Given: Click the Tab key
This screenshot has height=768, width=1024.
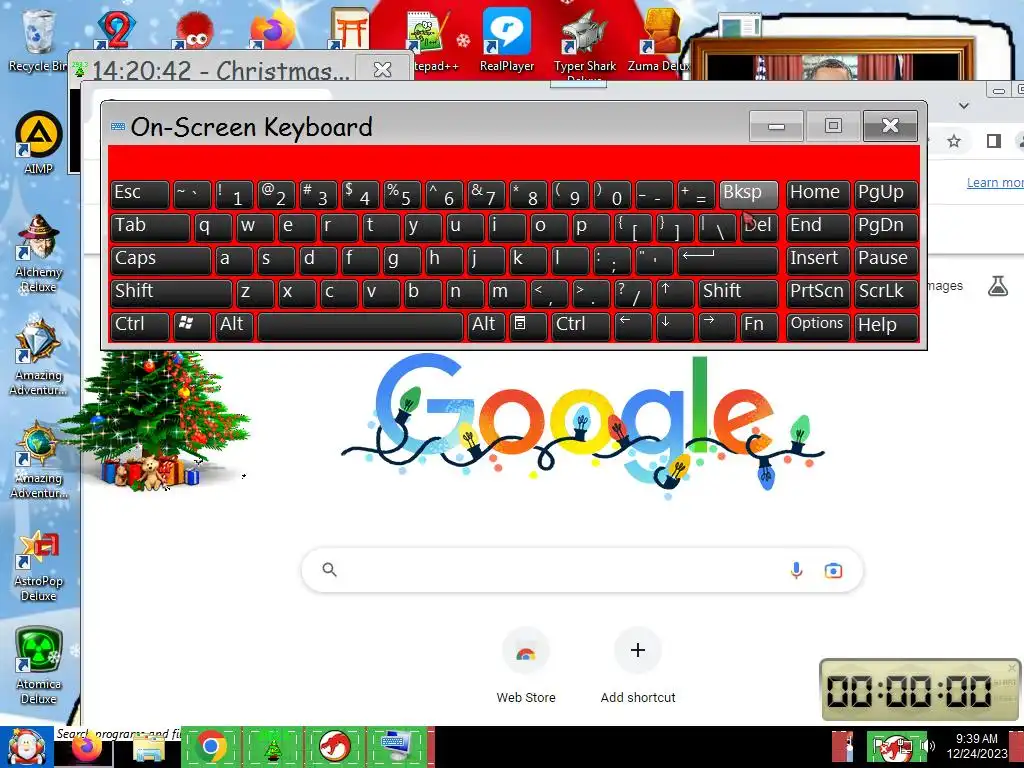Looking at the screenshot, I should (150, 227).
